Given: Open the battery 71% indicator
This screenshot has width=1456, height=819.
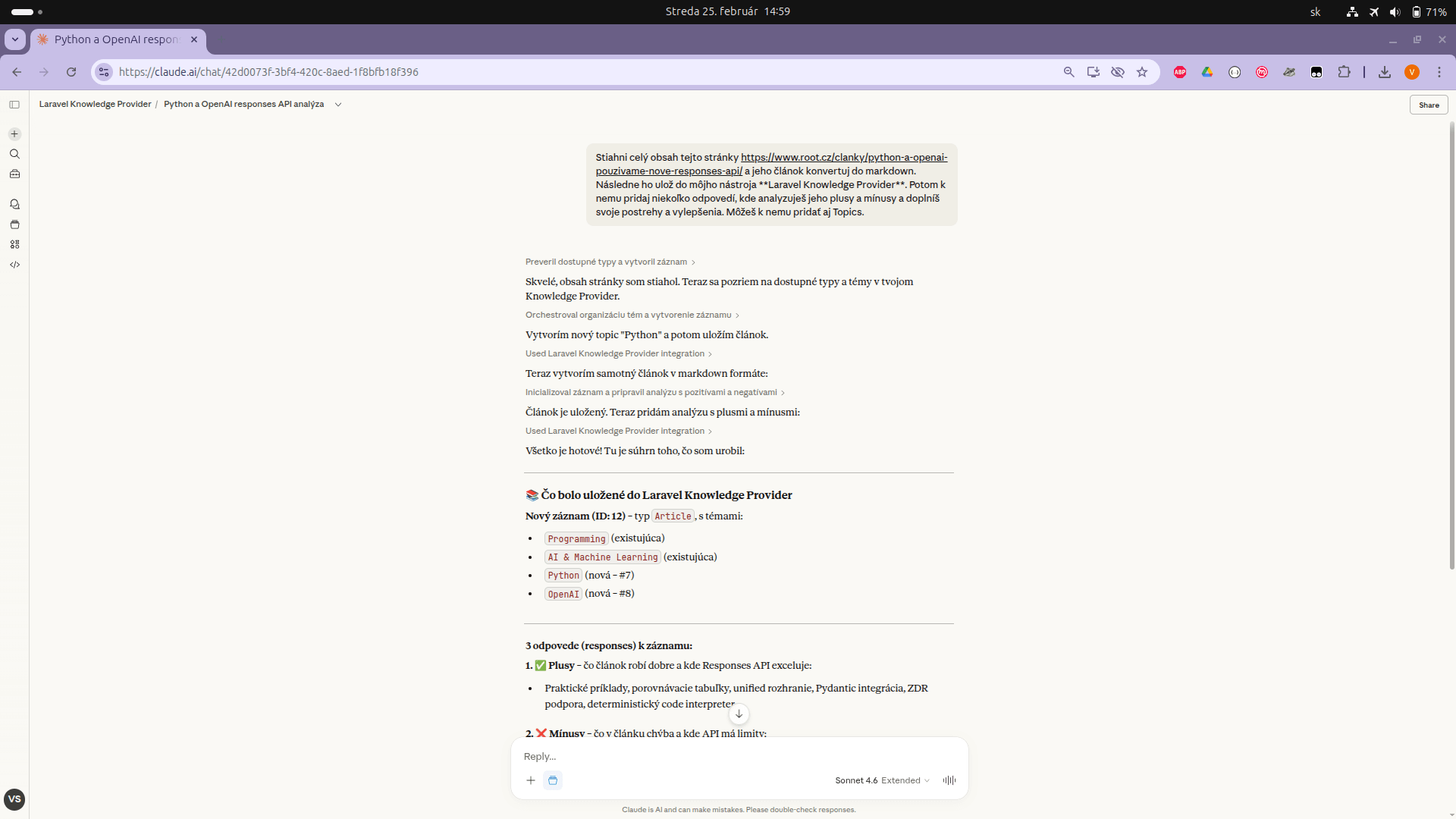Looking at the screenshot, I should 1429,12.
